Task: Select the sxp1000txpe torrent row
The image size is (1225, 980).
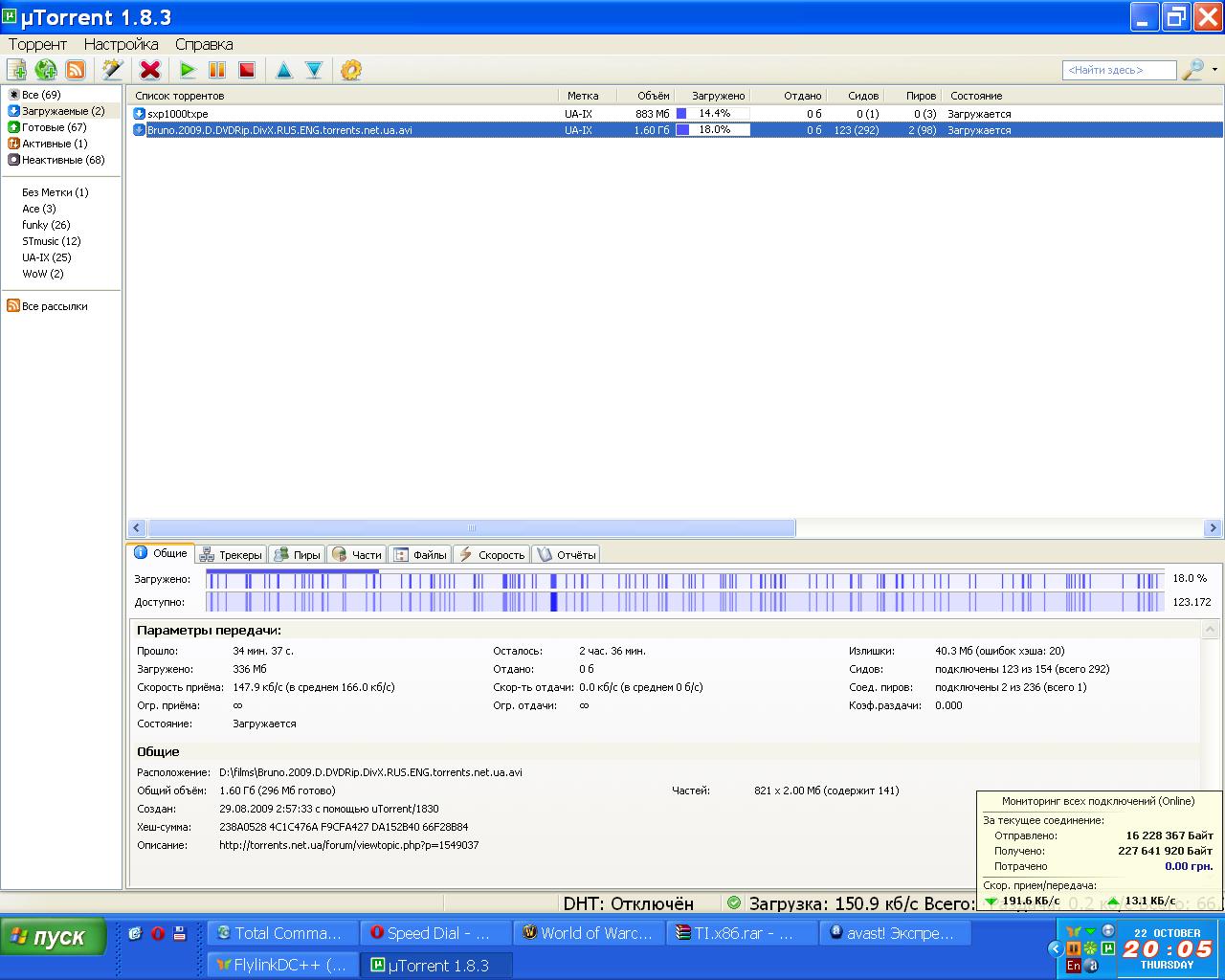Action: point(178,114)
